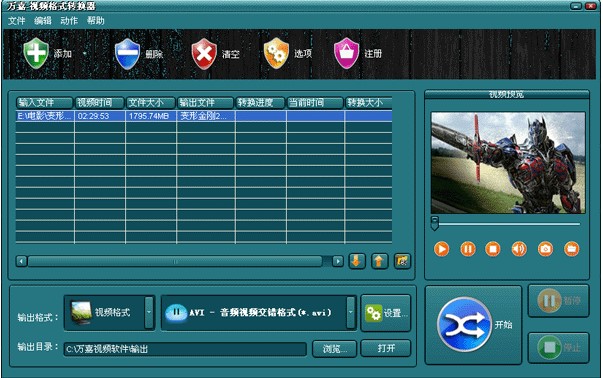This screenshot has height=378, width=603.
Task: Open the AVI output format dropdown
Action: click(x=350, y=312)
